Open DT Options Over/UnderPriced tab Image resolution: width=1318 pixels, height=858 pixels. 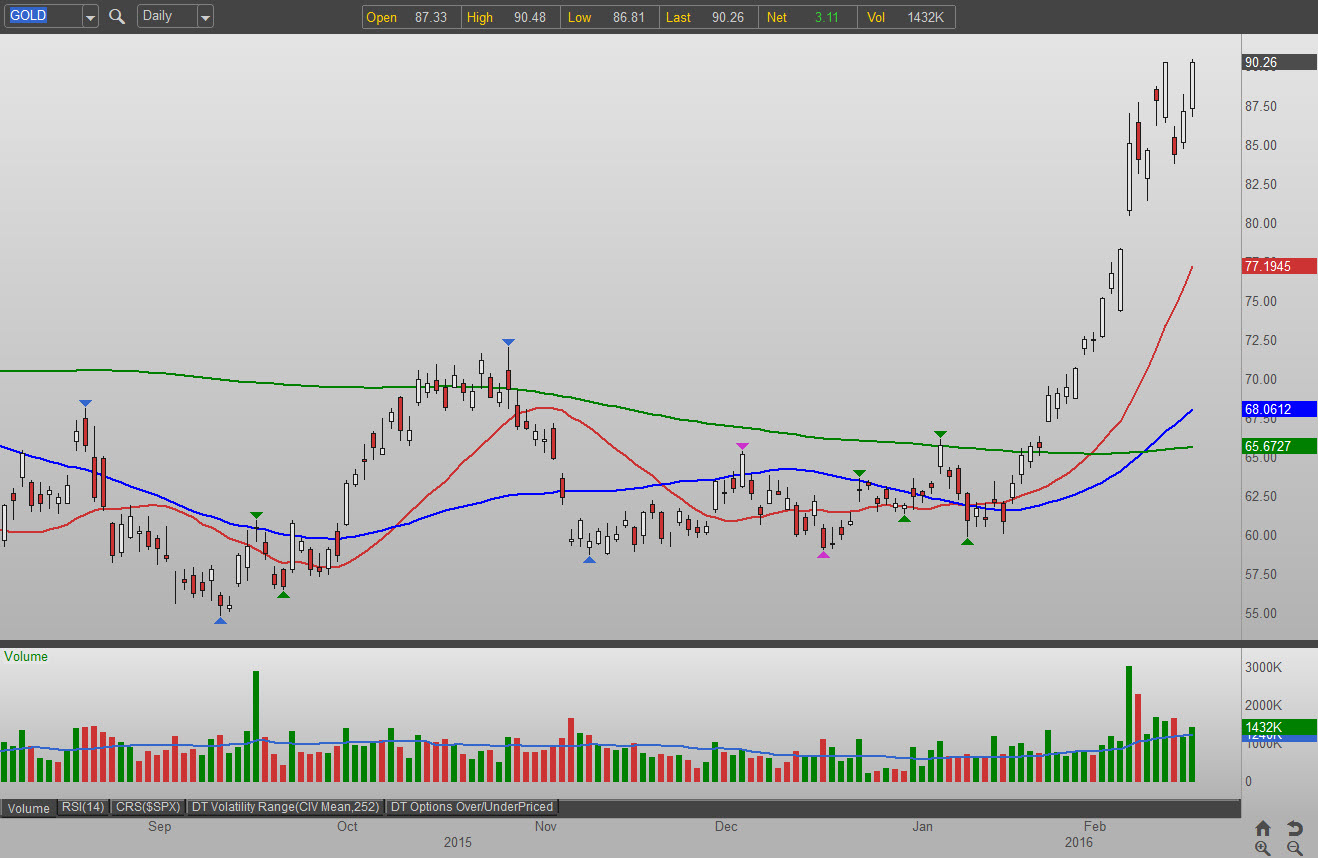pos(471,807)
